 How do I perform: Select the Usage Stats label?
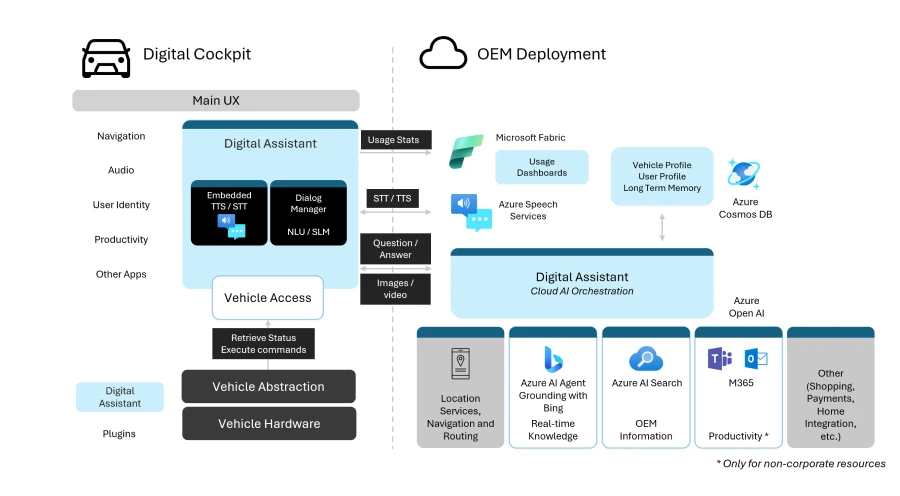tap(394, 140)
